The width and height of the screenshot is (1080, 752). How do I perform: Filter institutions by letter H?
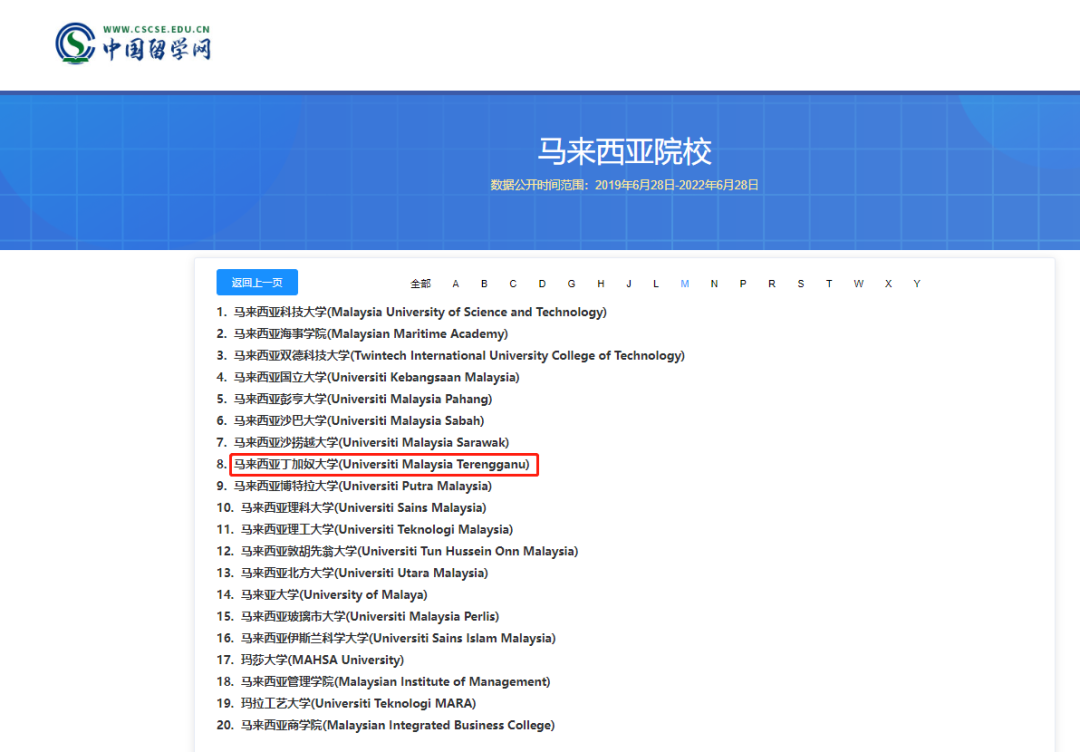[601, 284]
